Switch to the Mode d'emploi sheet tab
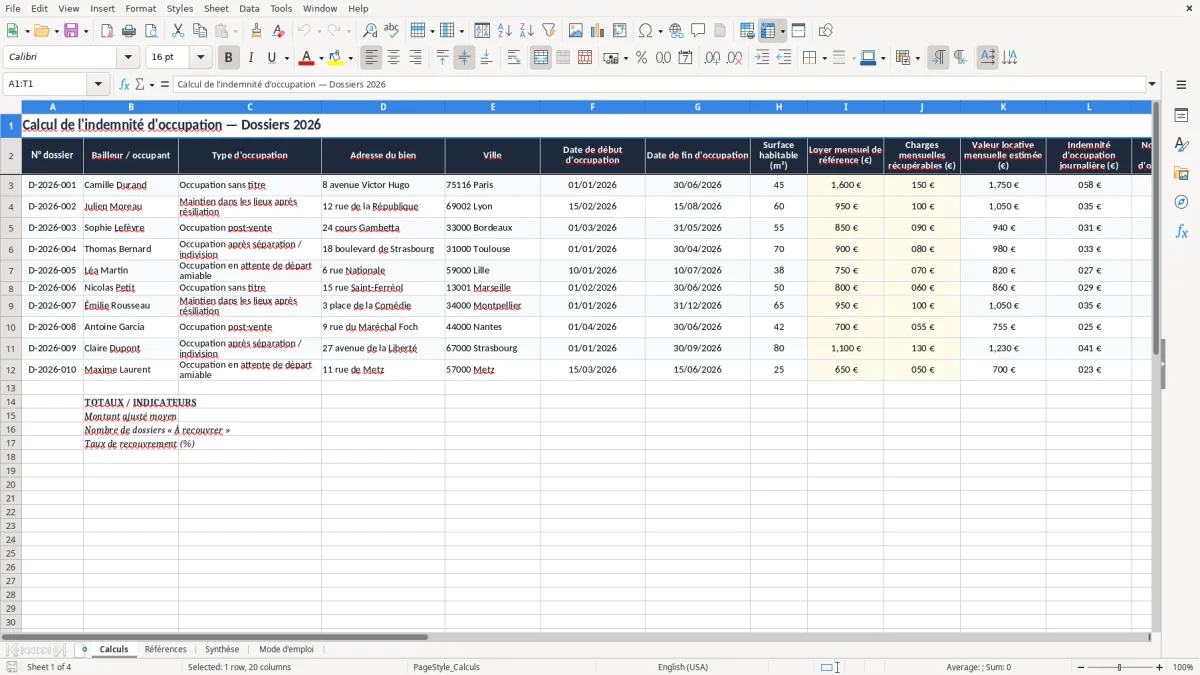 coord(286,649)
